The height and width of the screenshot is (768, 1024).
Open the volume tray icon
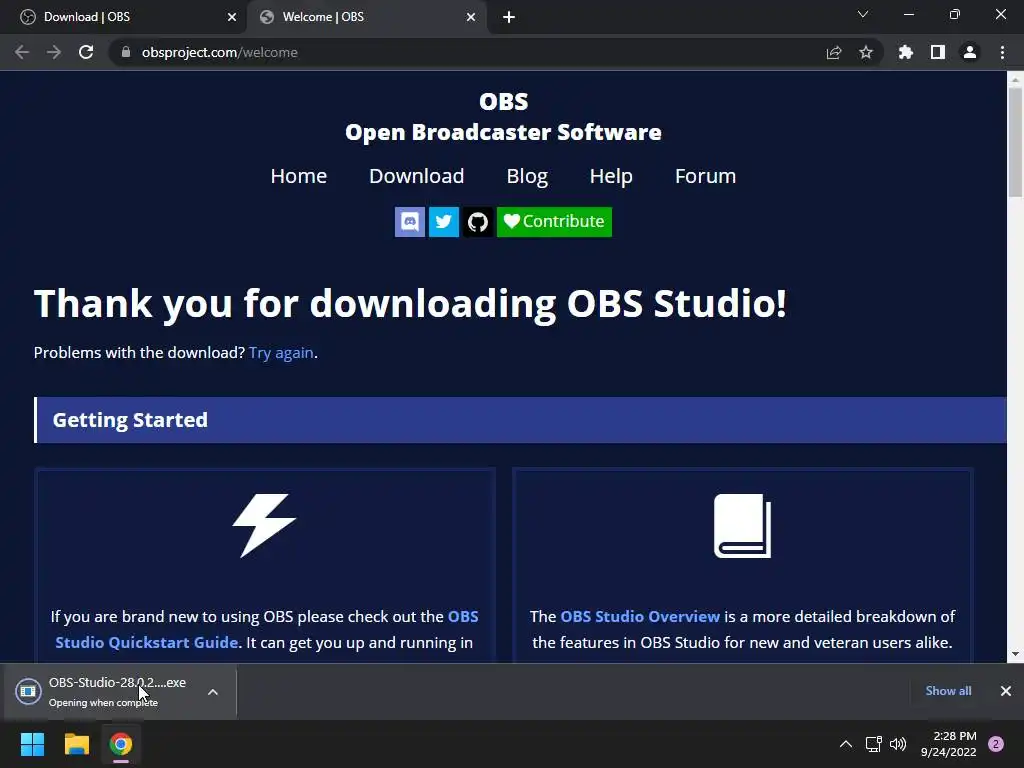(x=899, y=744)
